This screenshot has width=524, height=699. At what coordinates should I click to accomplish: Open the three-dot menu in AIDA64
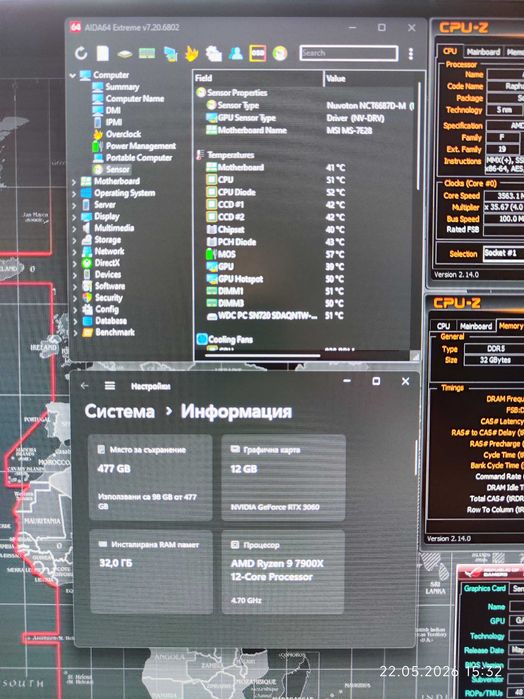pos(411,54)
